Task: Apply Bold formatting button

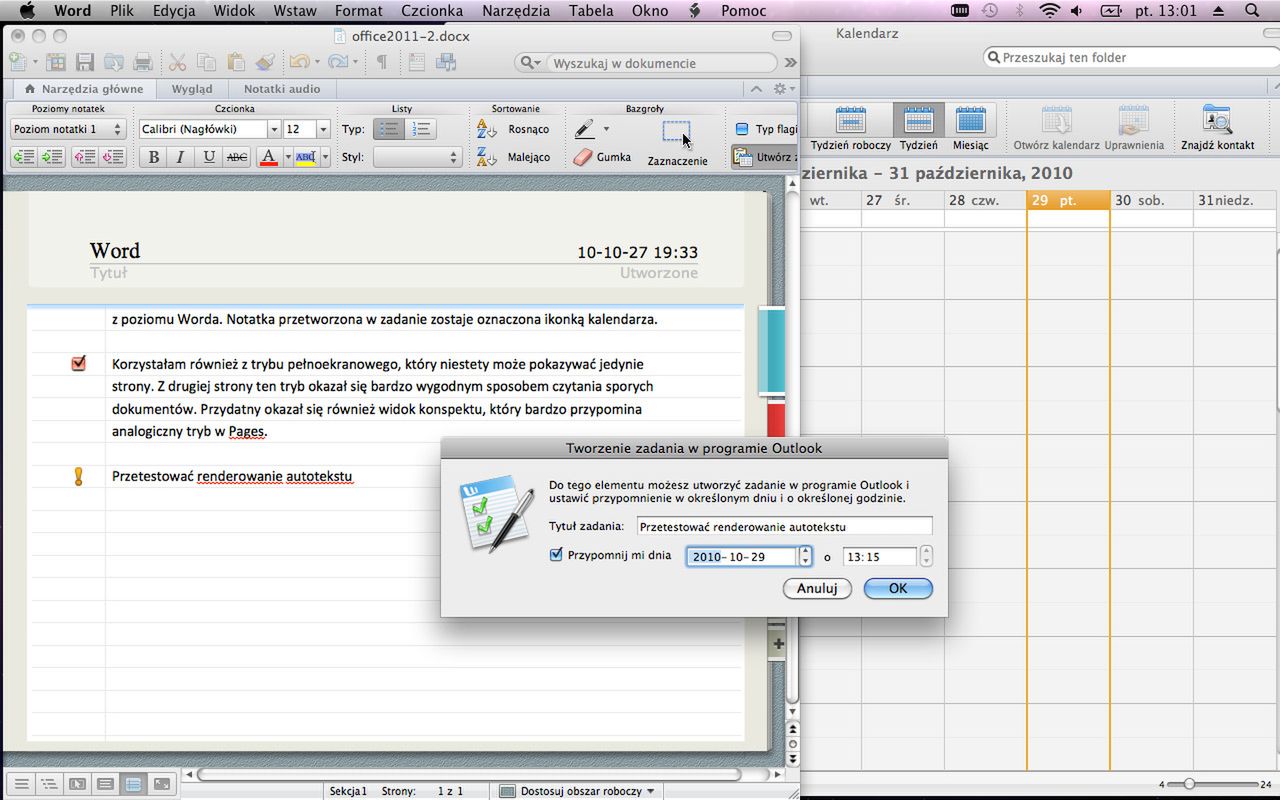Action: point(153,157)
